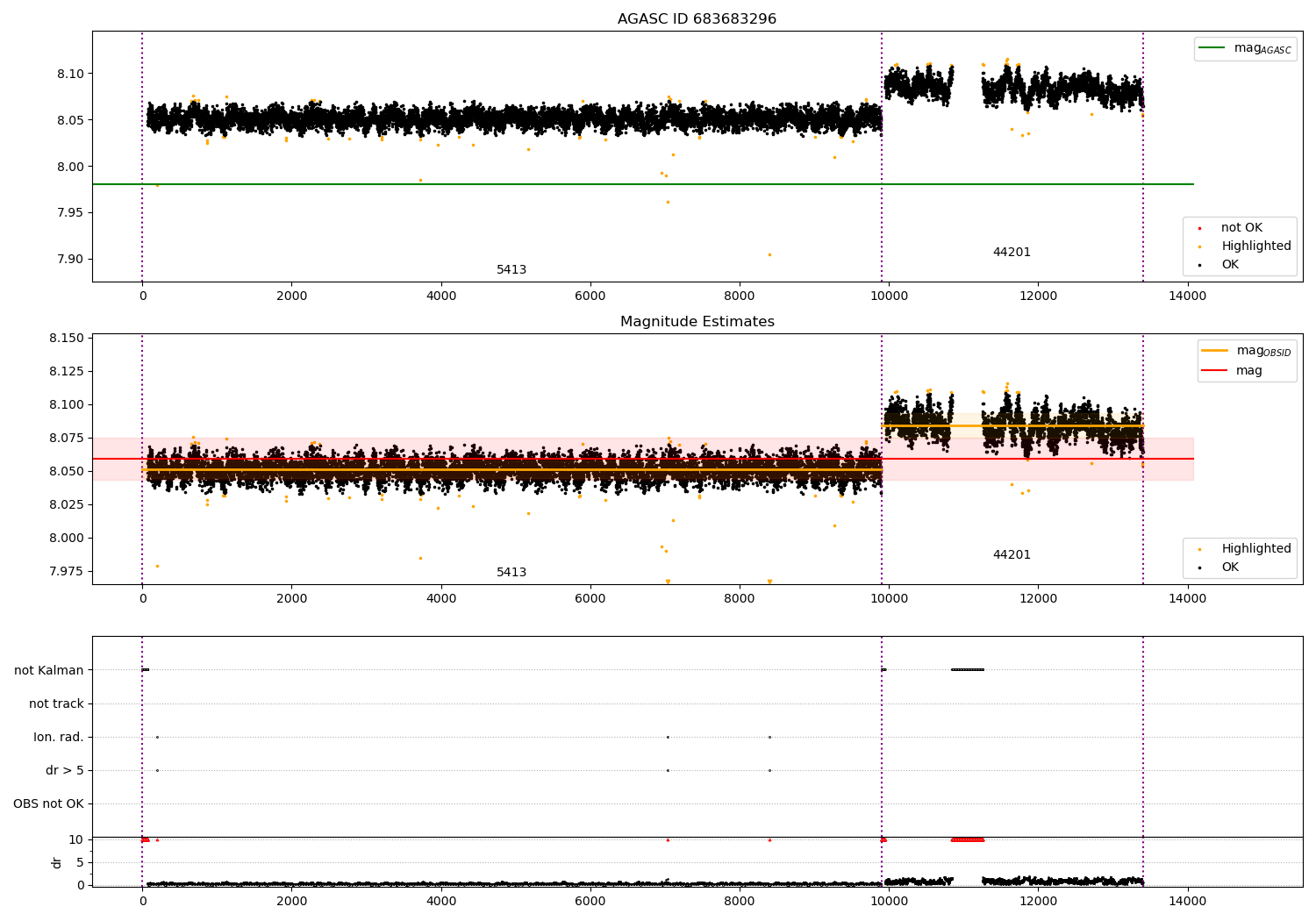The width and height of the screenshot is (1316, 921).
Task: Select the red 'mag' legend entry in middle plot
Action: tap(1232, 370)
